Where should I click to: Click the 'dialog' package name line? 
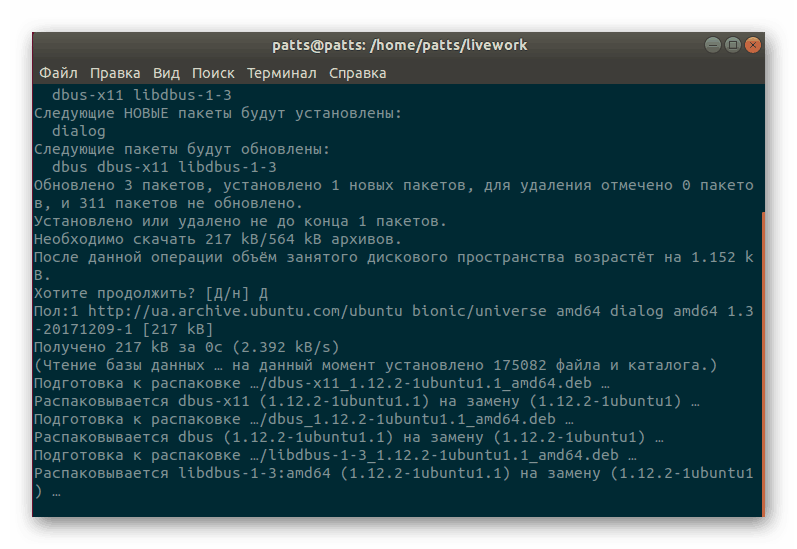(79, 131)
